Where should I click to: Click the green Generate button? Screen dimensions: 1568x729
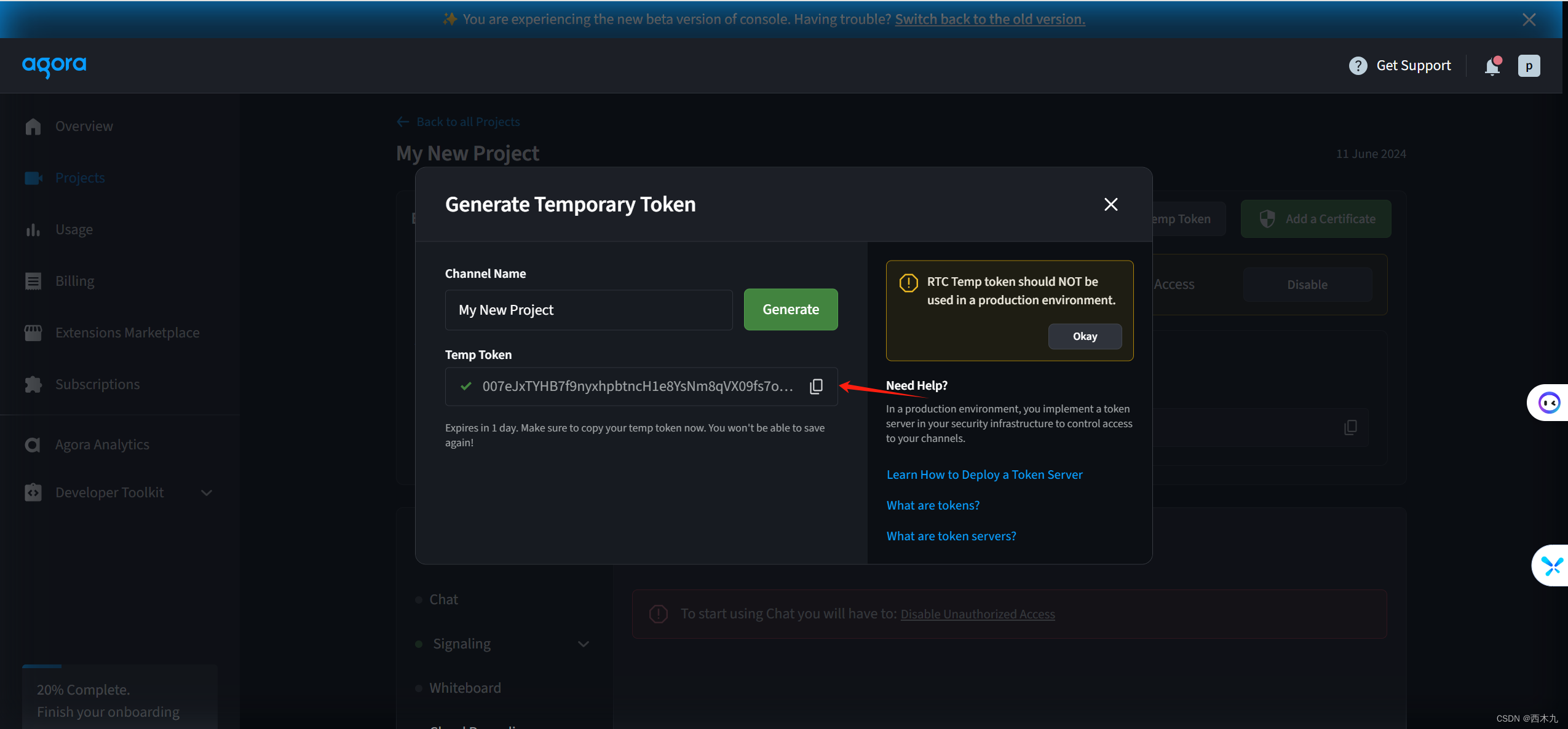tap(790, 309)
